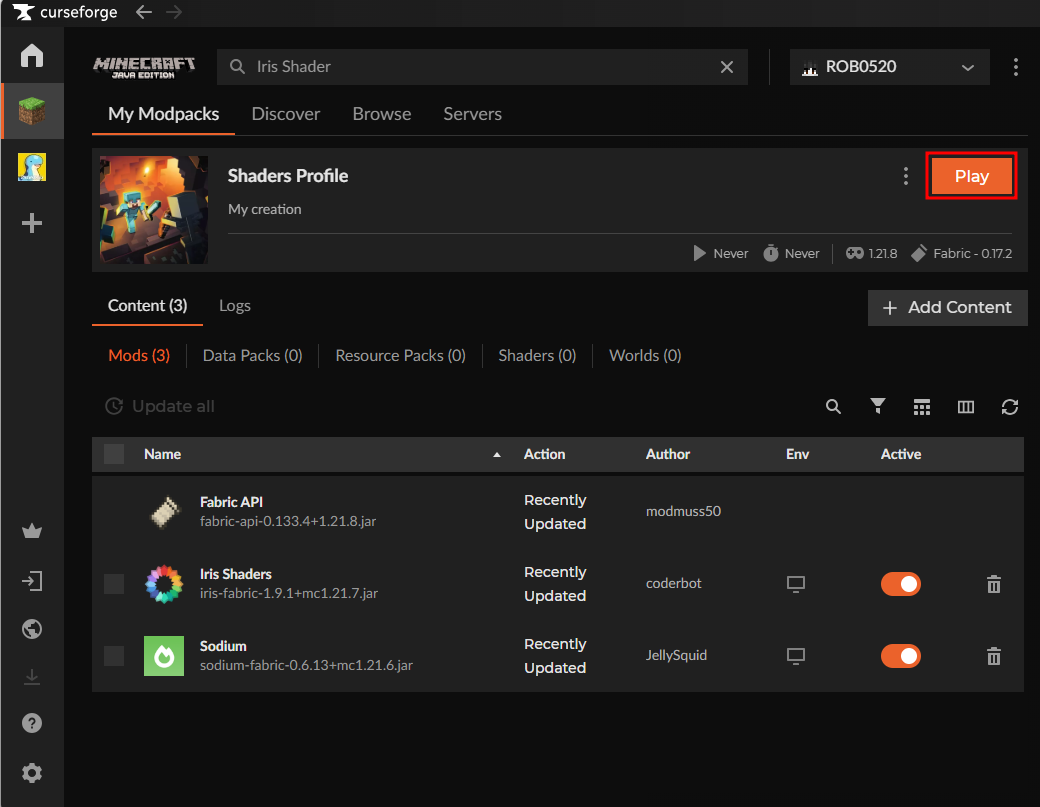1040x807 pixels.
Task: Click the Active column header
Action: click(x=901, y=454)
